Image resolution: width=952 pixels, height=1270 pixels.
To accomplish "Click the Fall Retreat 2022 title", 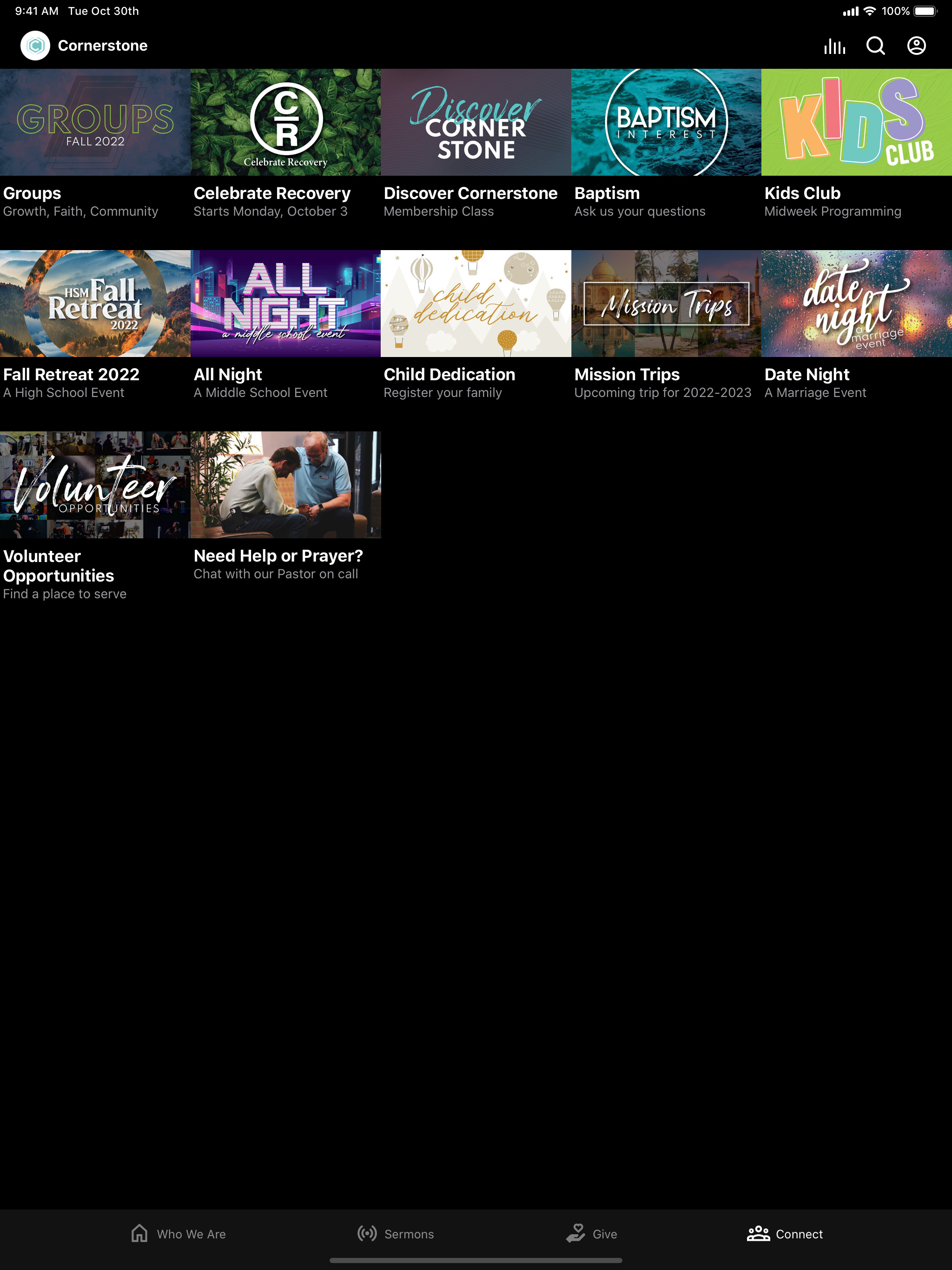I will (x=71, y=374).
